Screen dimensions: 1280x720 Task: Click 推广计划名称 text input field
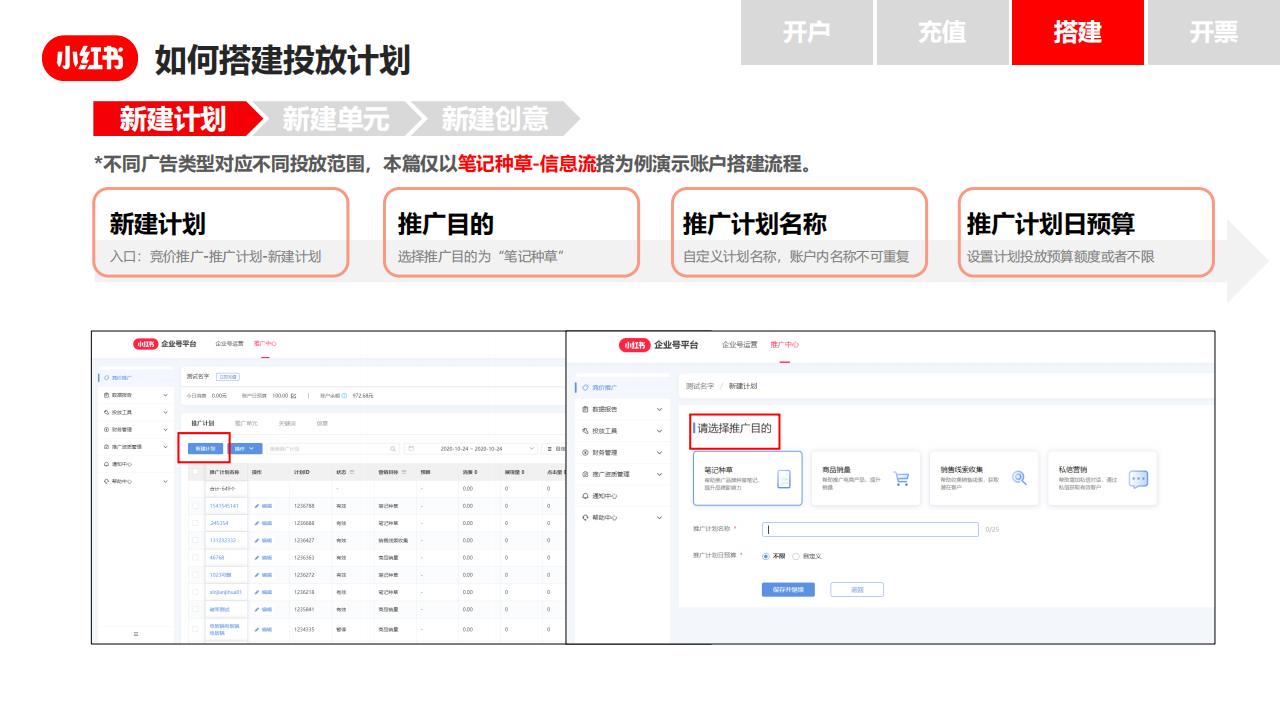[870, 529]
